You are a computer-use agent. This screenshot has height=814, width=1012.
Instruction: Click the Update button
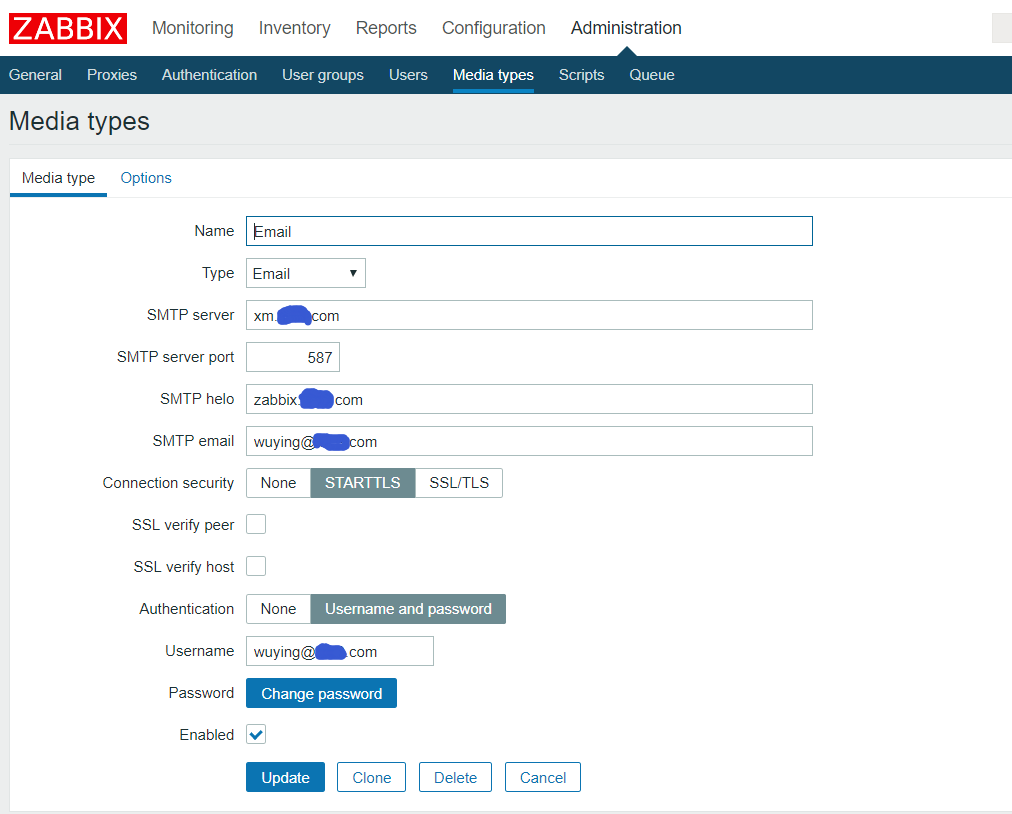coord(285,777)
